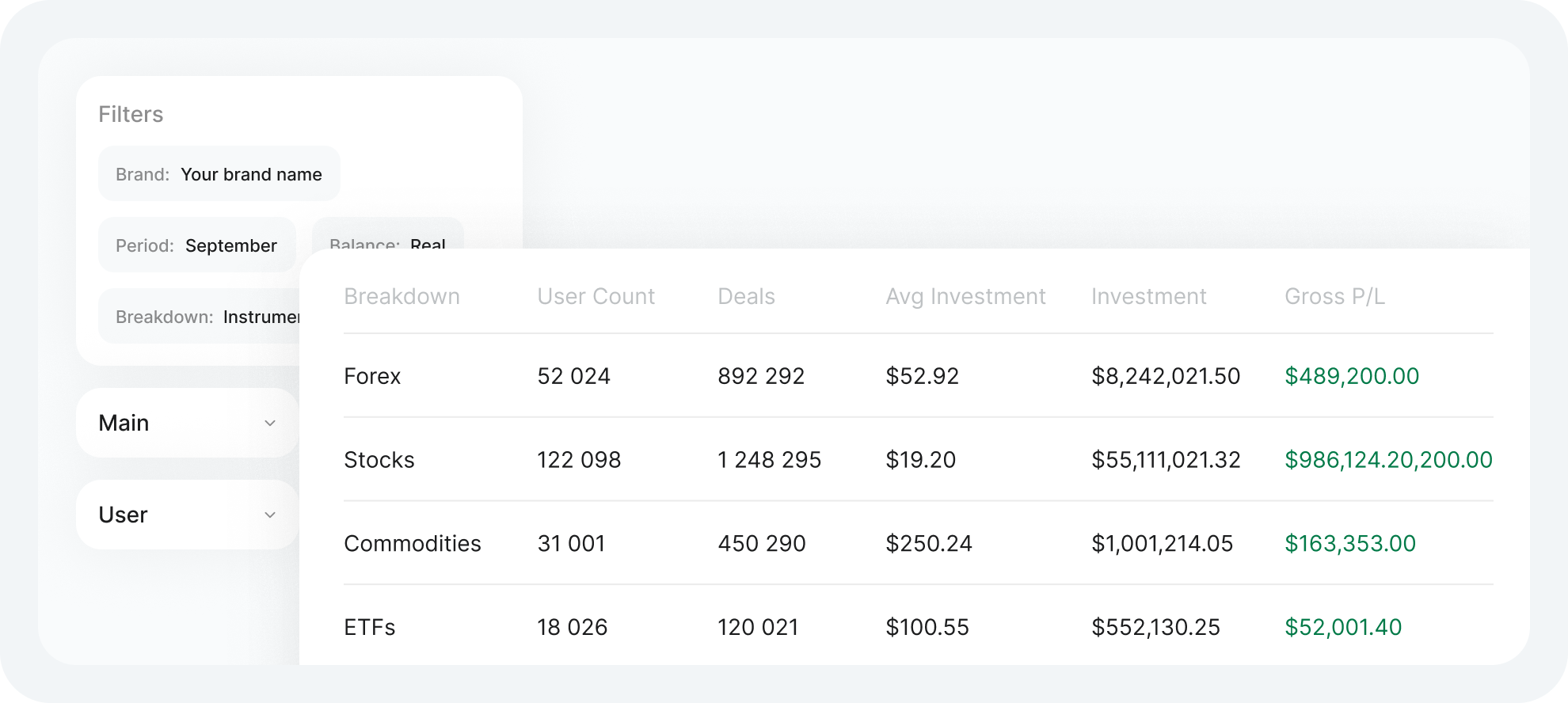Sort by the User Count column header
The width and height of the screenshot is (1568, 703).
click(596, 296)
